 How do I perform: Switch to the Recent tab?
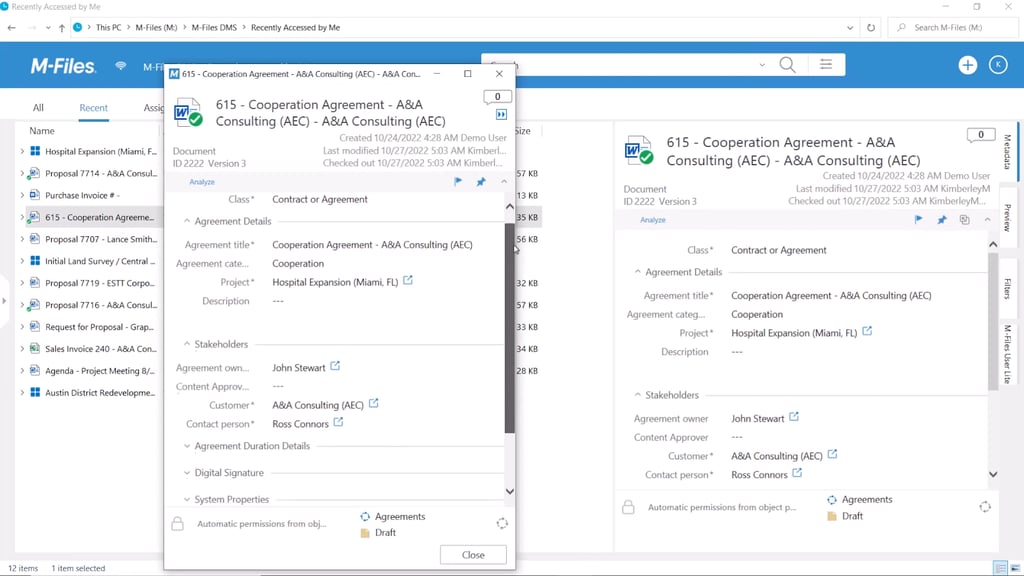coord(93,108)
